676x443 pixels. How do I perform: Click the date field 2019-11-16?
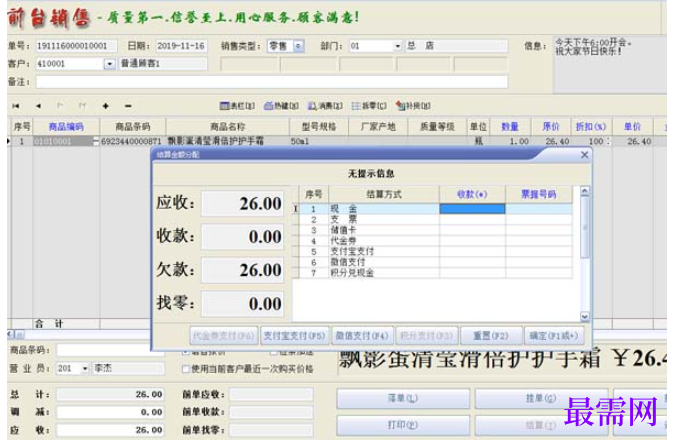coord(181,46)
